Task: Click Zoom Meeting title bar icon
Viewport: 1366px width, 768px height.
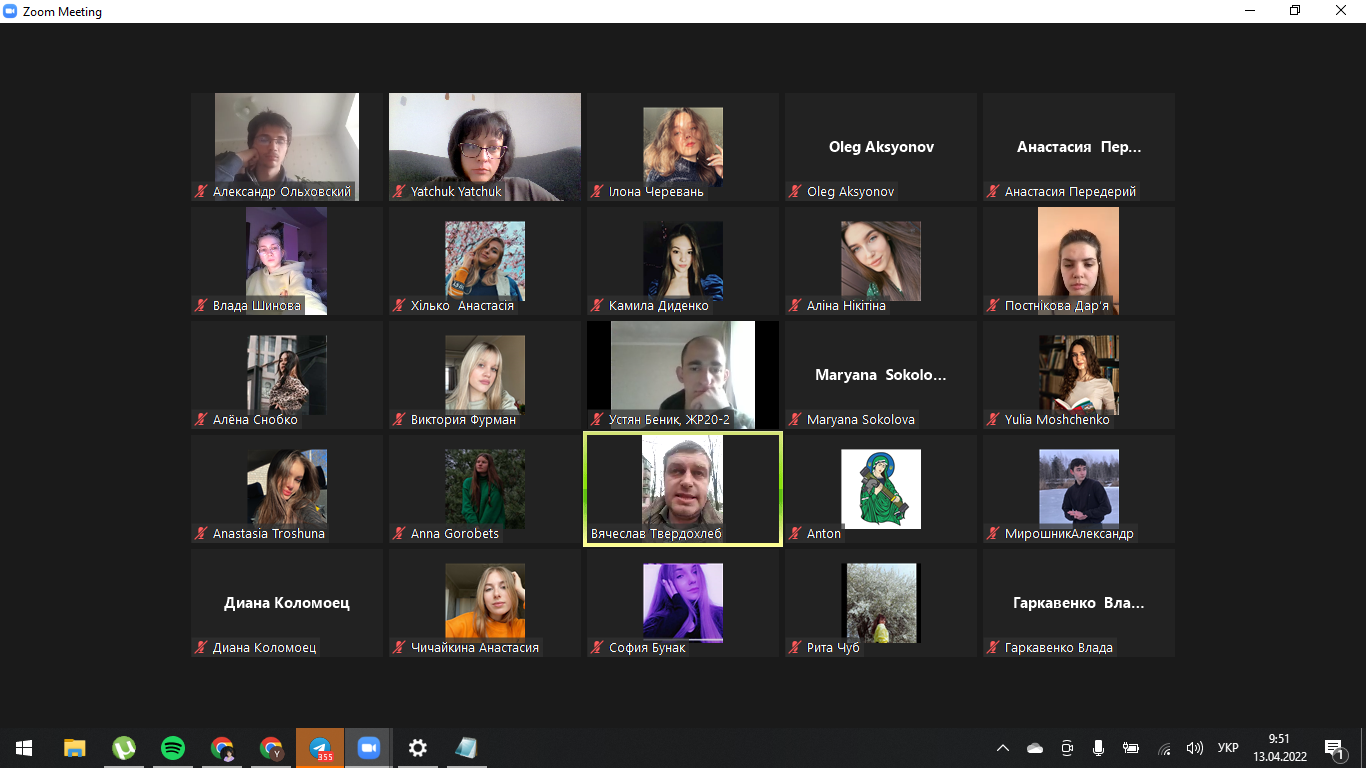Action: click(11, 11)
